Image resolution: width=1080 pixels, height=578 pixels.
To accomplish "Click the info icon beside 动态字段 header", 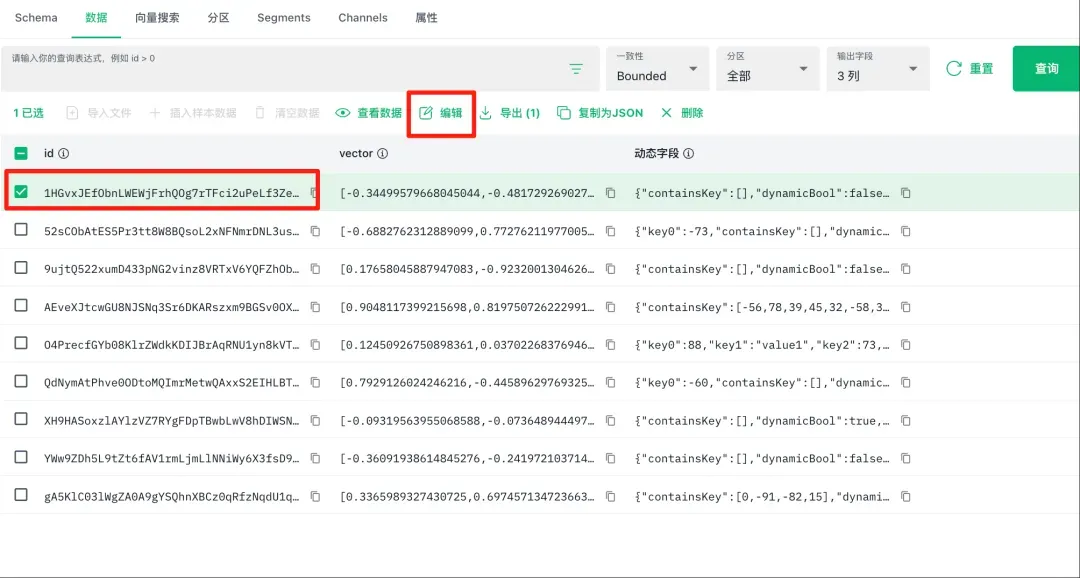I will point(688,154).
